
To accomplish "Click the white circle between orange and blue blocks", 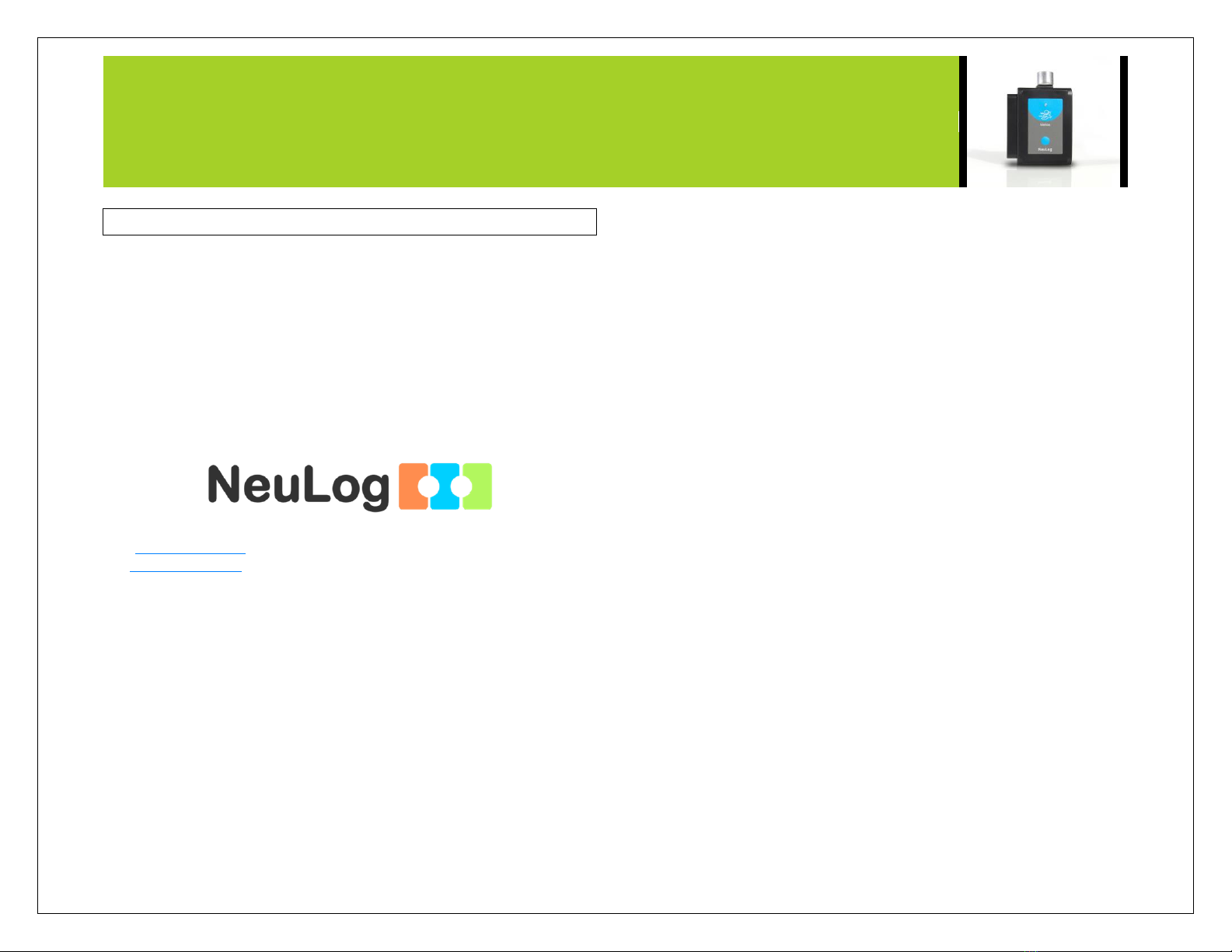I will pyautogui.click(x=428, y=487).
